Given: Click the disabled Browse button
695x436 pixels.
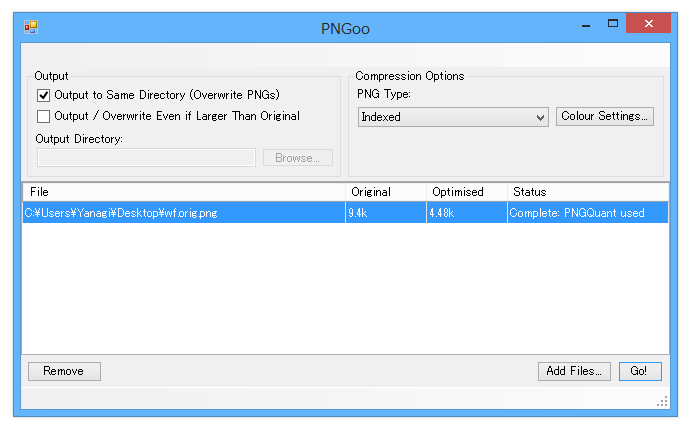Looking at the screenshot, I should [x=297, y=158].
